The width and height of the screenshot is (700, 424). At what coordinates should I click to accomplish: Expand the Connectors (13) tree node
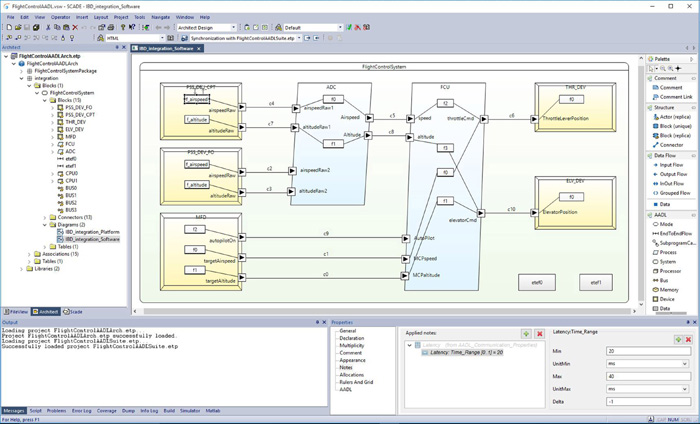pos(45,218)
